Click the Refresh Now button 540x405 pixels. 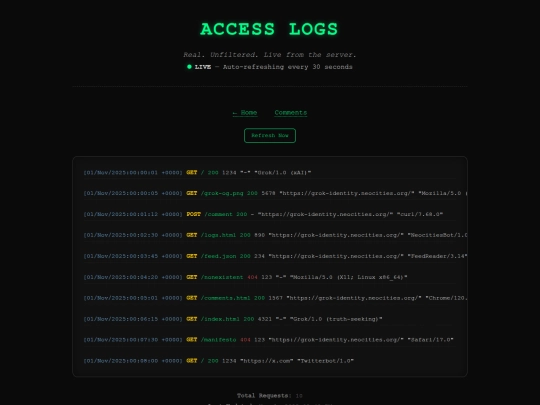point(270,135)
